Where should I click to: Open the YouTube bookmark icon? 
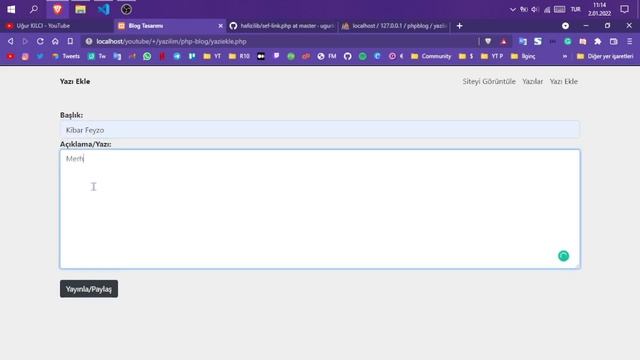11,56
